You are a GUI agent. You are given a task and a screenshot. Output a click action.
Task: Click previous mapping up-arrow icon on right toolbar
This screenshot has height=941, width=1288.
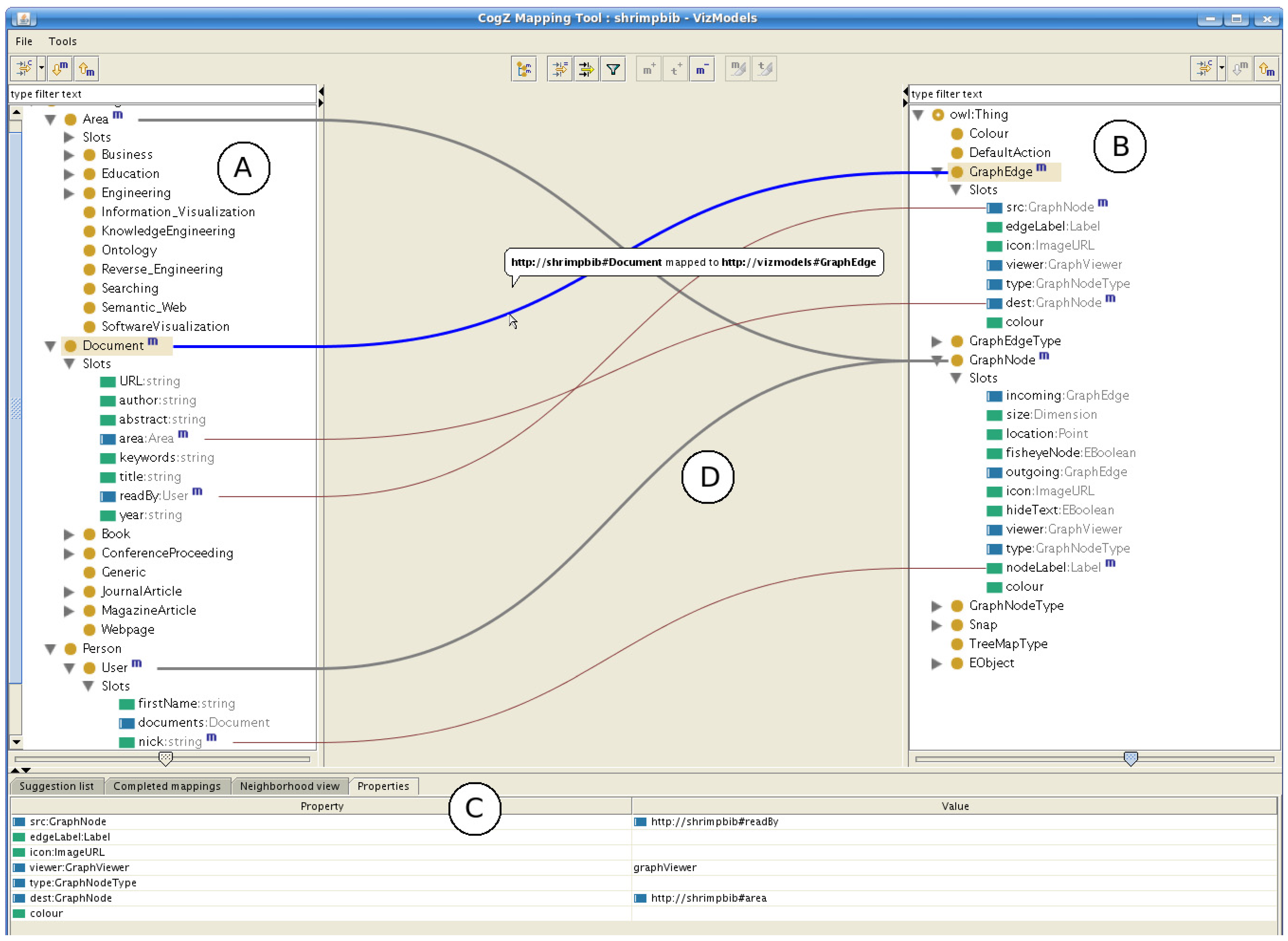1266,70
